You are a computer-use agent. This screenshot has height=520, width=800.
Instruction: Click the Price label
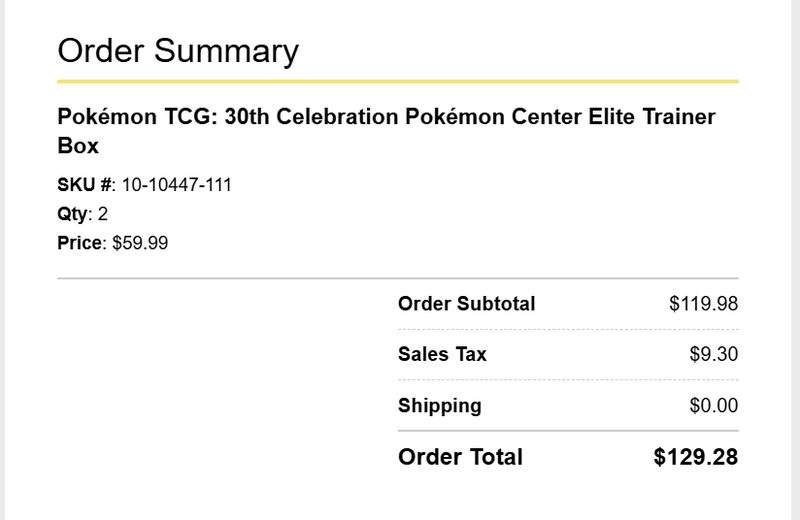point(80,243)
